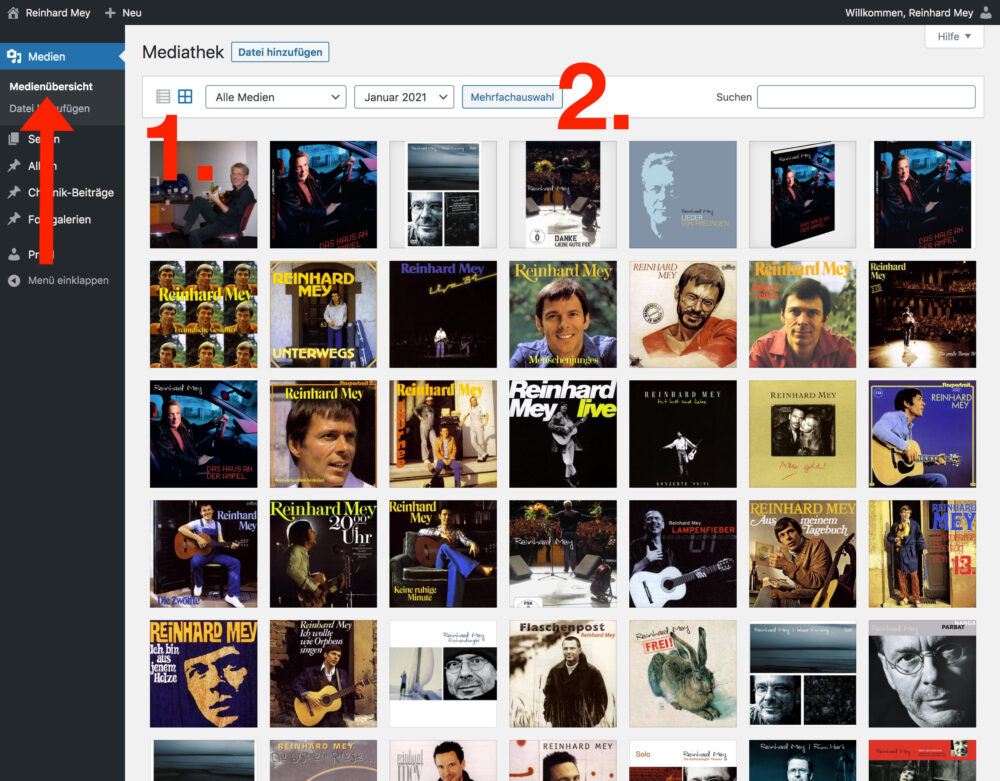Select the Ankomme Freitag den 13. cover
The image size is (1000, 781).
click(x=923, y=554)
